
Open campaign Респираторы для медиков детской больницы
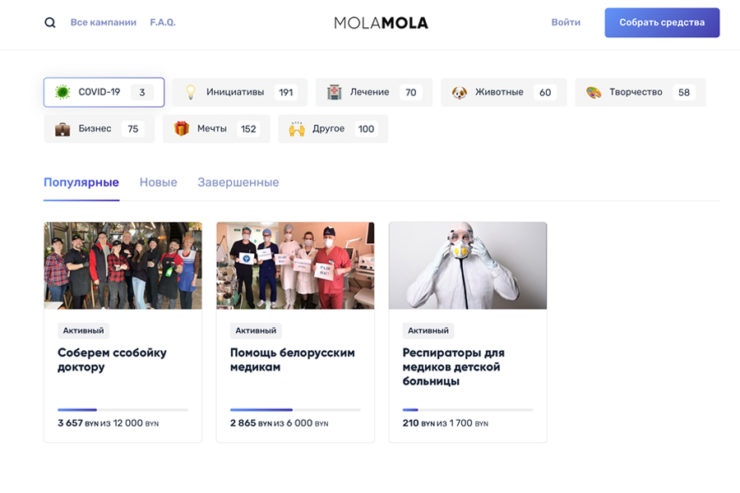click(454, 367)
